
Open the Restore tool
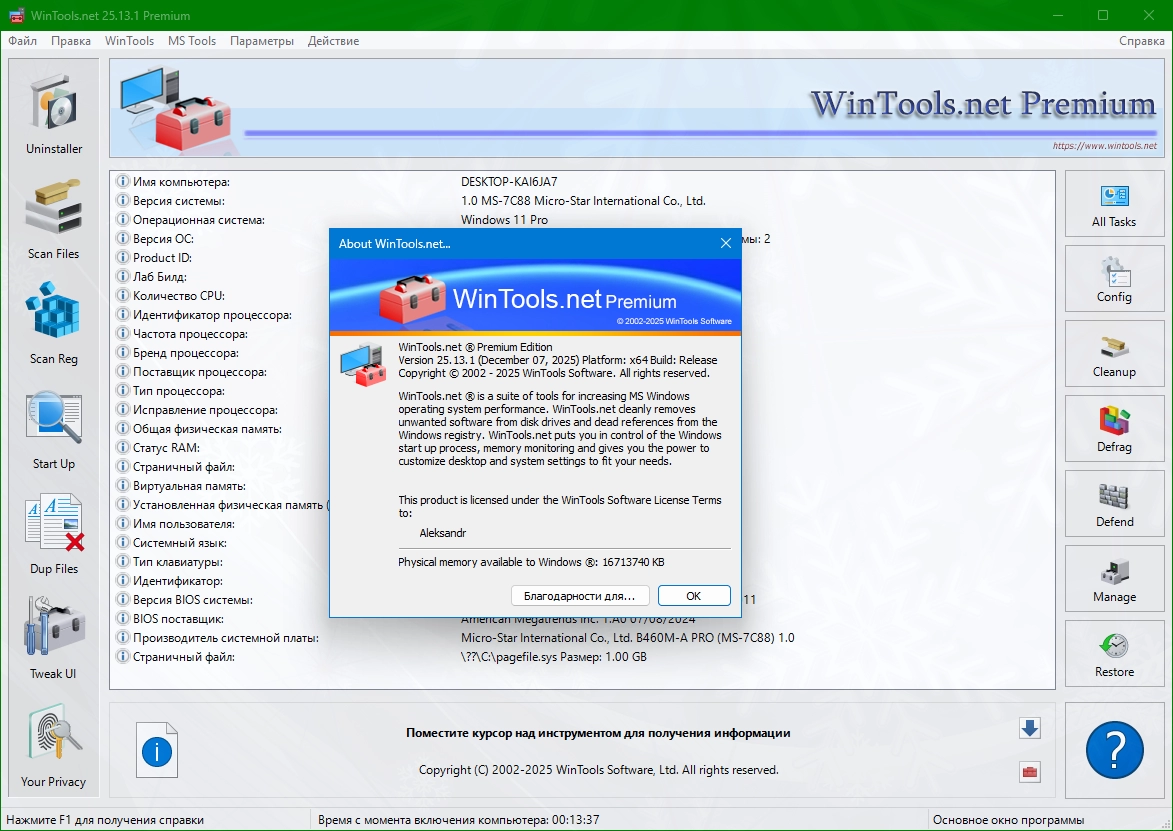[x=1114, y=653]
